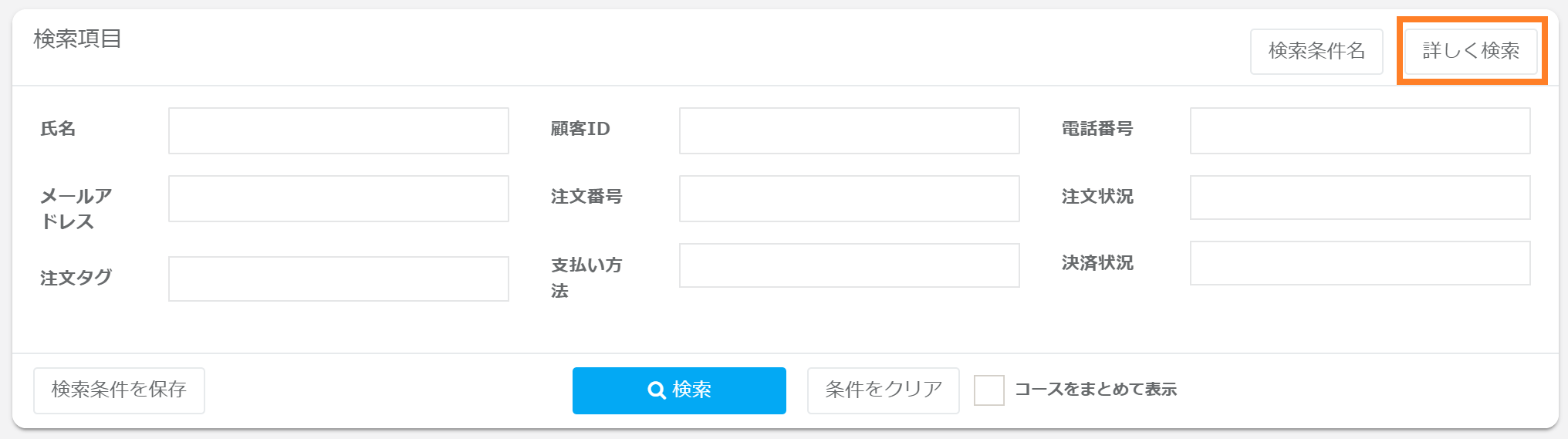
Task: Click the メールアドレス input field
Action: coord(338,198)
